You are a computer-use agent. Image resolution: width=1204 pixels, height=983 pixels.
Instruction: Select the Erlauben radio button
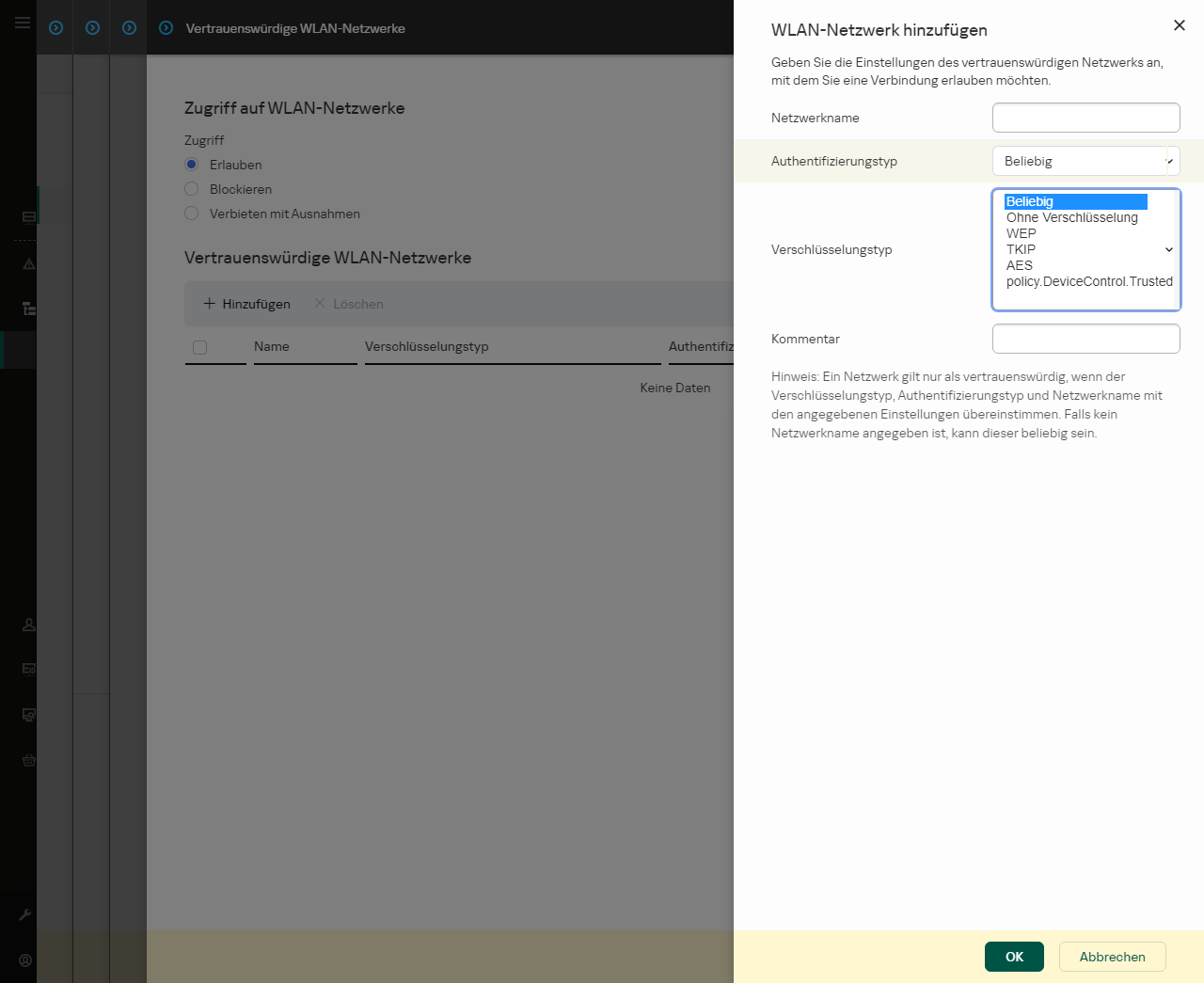[x=192, y=165]
